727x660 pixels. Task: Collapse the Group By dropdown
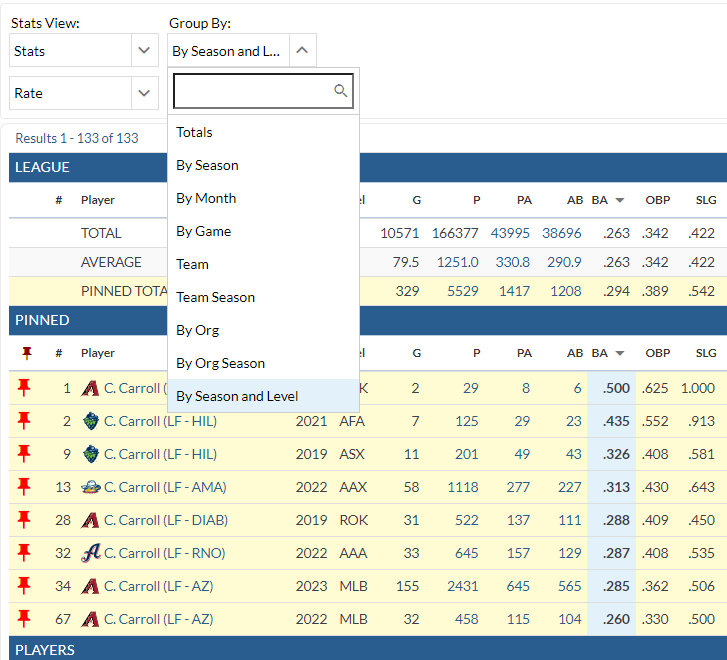[x=303, y=51]
